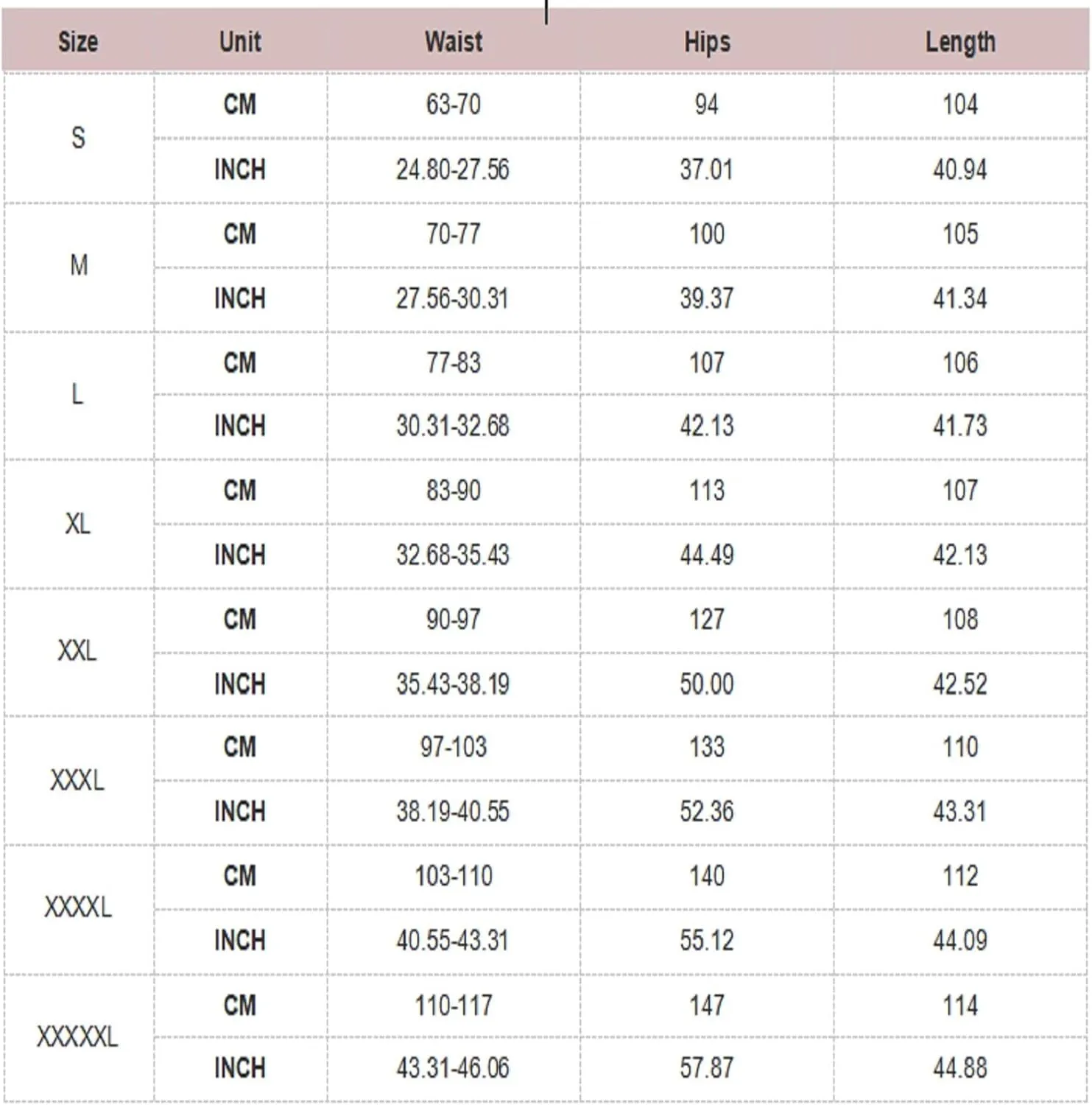This screenshot has width=1092, height=1105.
Task: Click the Waist column header
Action: 454,42
